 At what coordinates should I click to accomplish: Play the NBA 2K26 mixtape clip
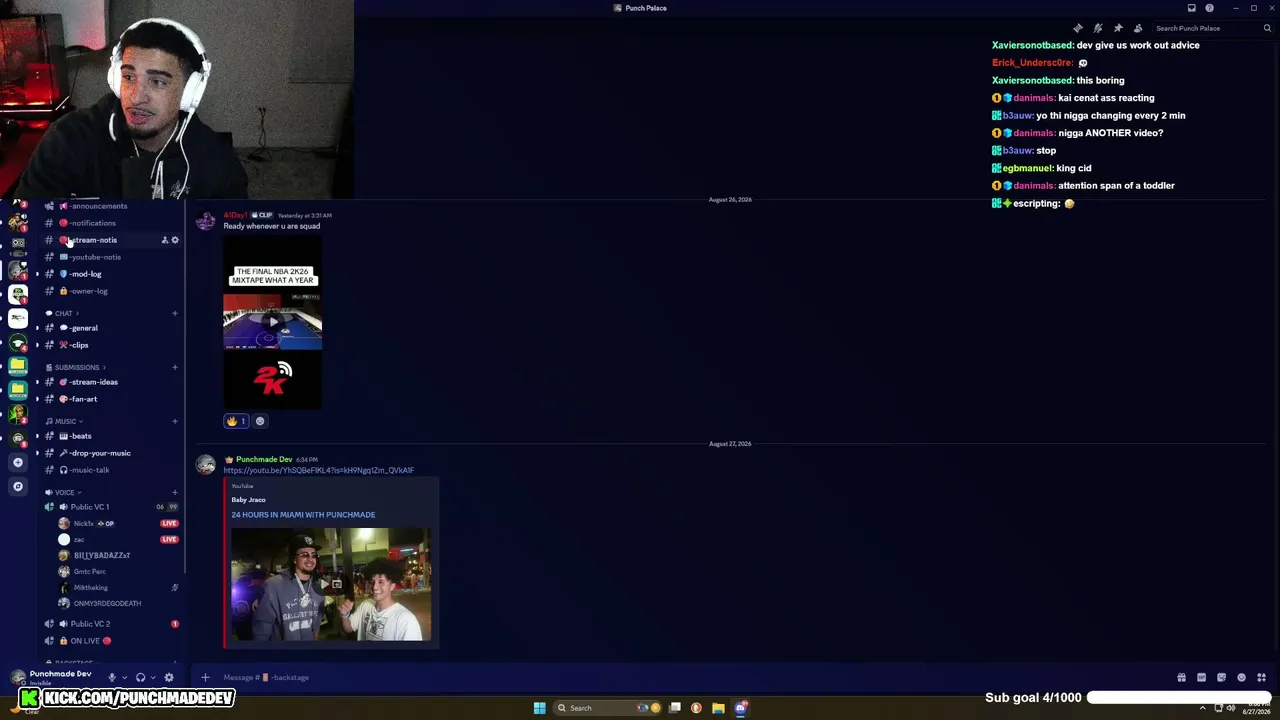click(x=272, y=322)
